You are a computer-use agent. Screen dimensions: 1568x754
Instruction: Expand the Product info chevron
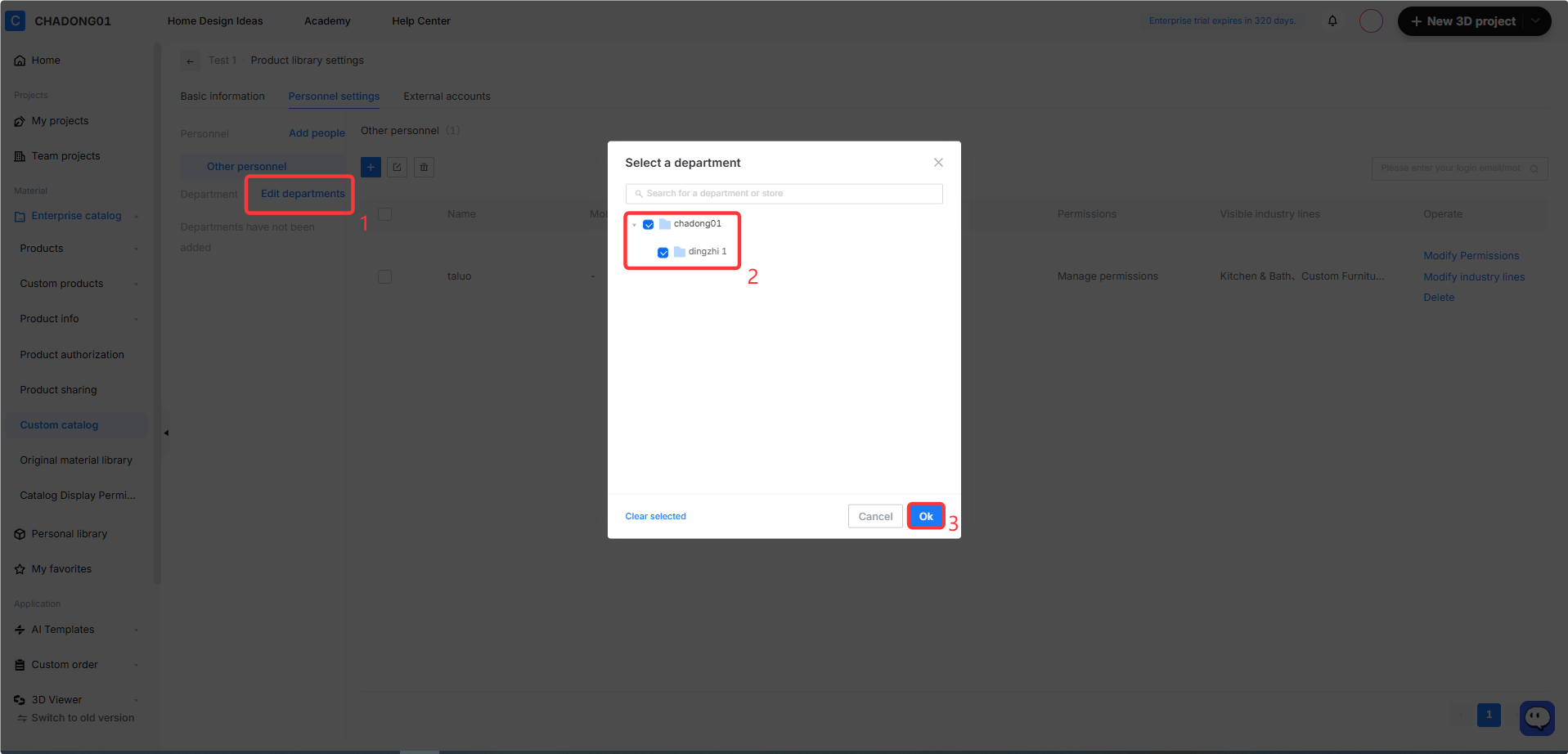[136, 319]
